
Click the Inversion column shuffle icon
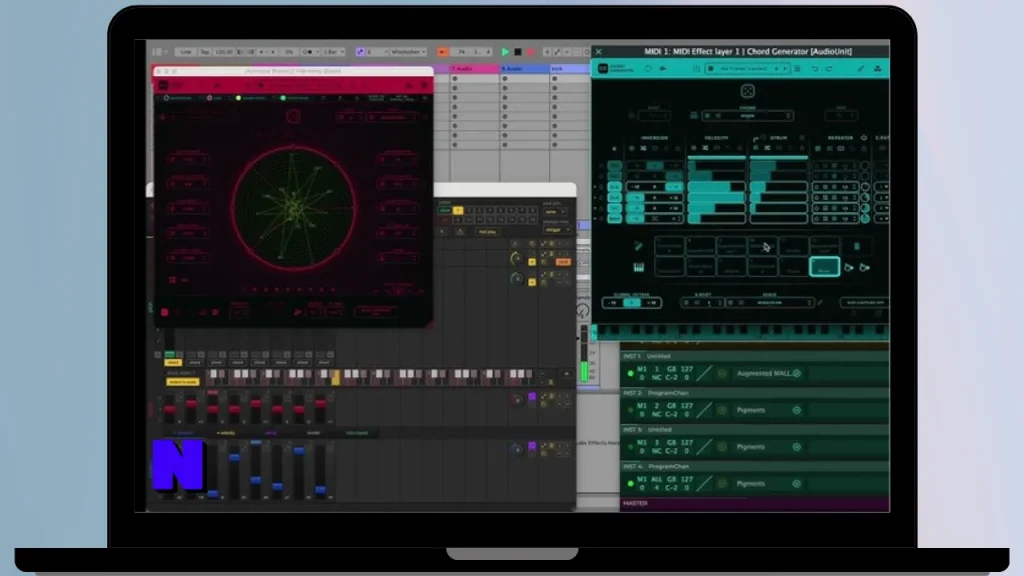(x=643, y=148)
